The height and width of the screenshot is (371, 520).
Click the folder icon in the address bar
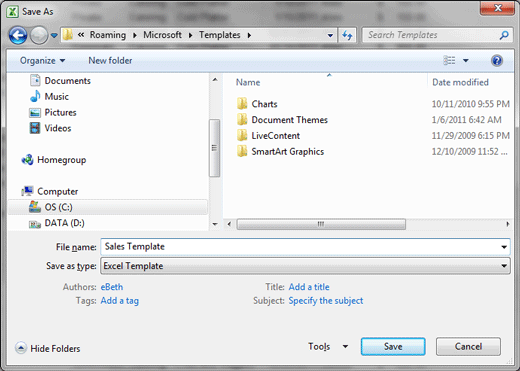click(68, 35)
